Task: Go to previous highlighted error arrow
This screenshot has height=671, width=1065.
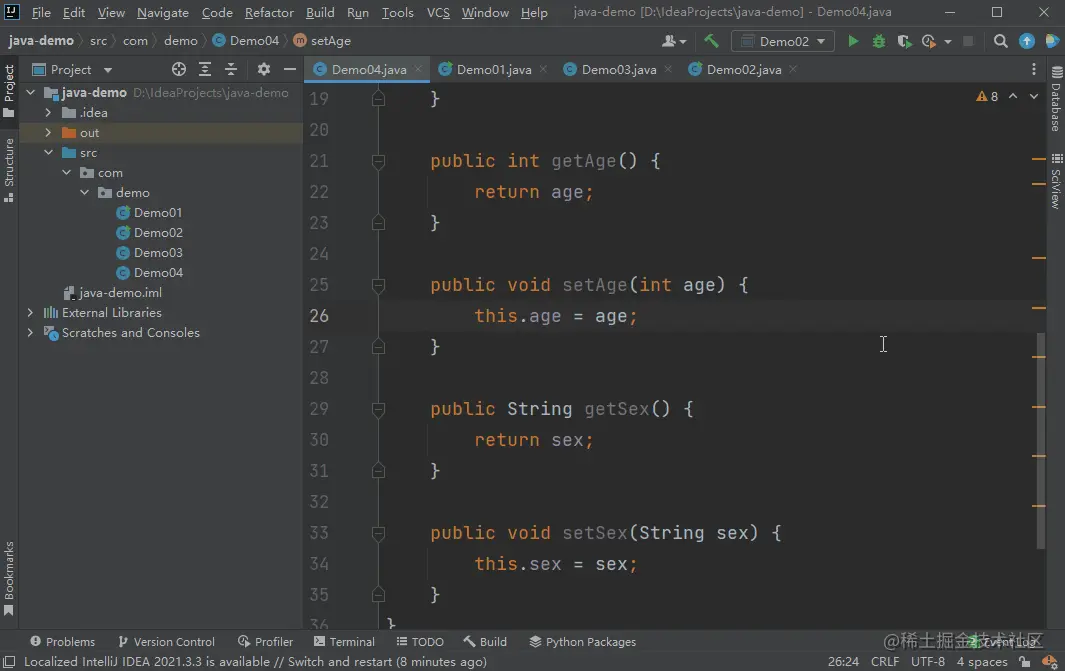Action: [1013, 96]
